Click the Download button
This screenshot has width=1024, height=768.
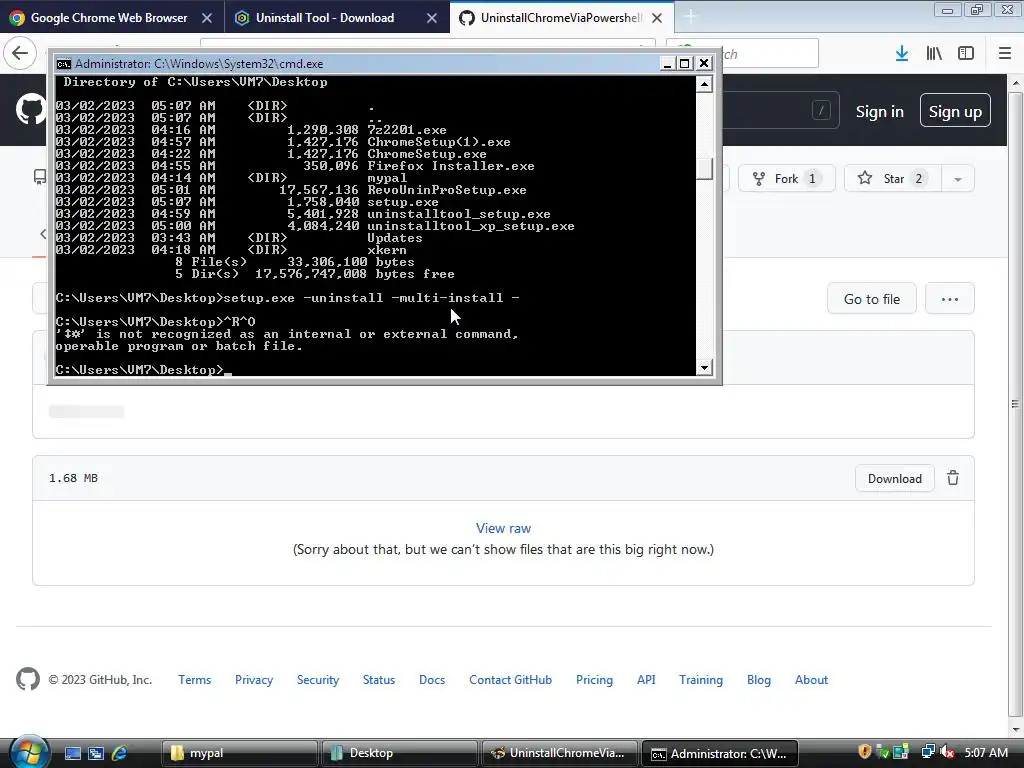(895, 479)
